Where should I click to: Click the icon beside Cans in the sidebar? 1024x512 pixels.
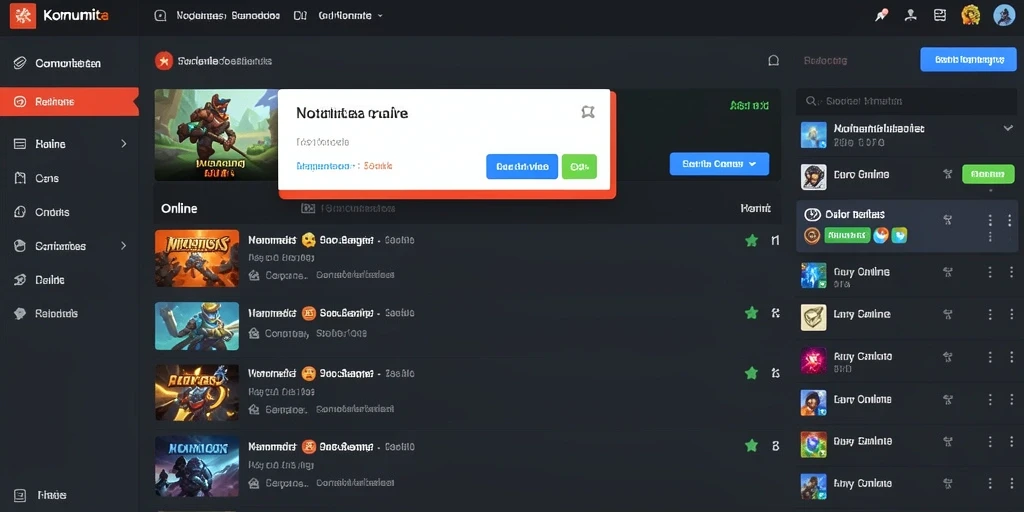pyautogui.click(x=20, y=178)
